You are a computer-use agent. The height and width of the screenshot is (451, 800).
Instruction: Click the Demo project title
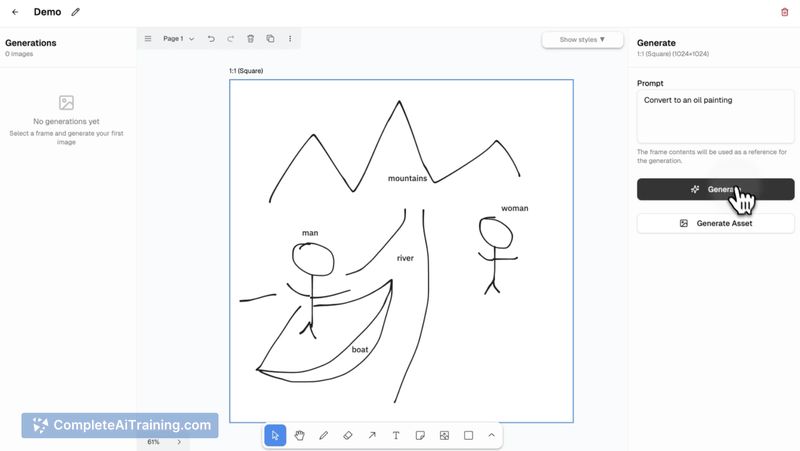pos(47,12)
